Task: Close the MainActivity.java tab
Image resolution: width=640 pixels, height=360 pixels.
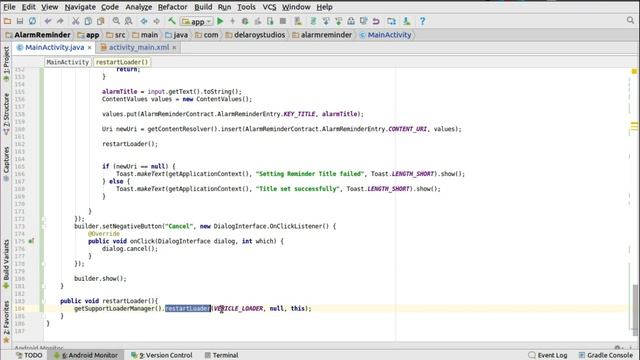Action: point(89,48)
